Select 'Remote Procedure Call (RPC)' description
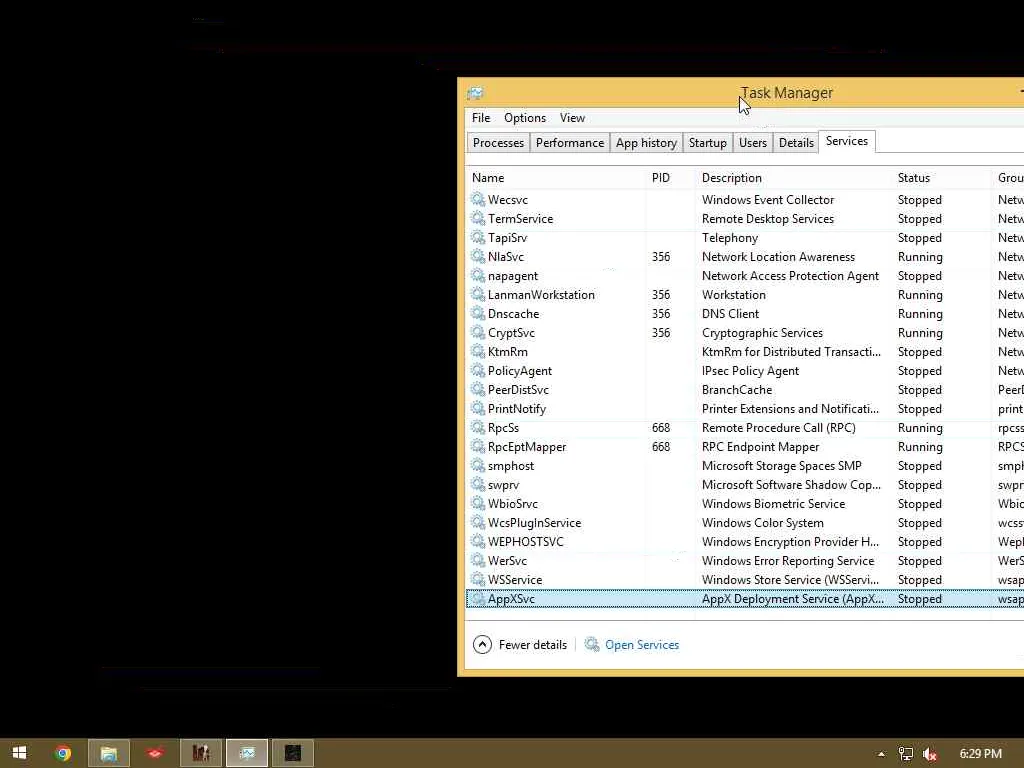Image resolution: width=1024 pixels, height=768 pixels. pyautogui.click(x=778, y=427)
